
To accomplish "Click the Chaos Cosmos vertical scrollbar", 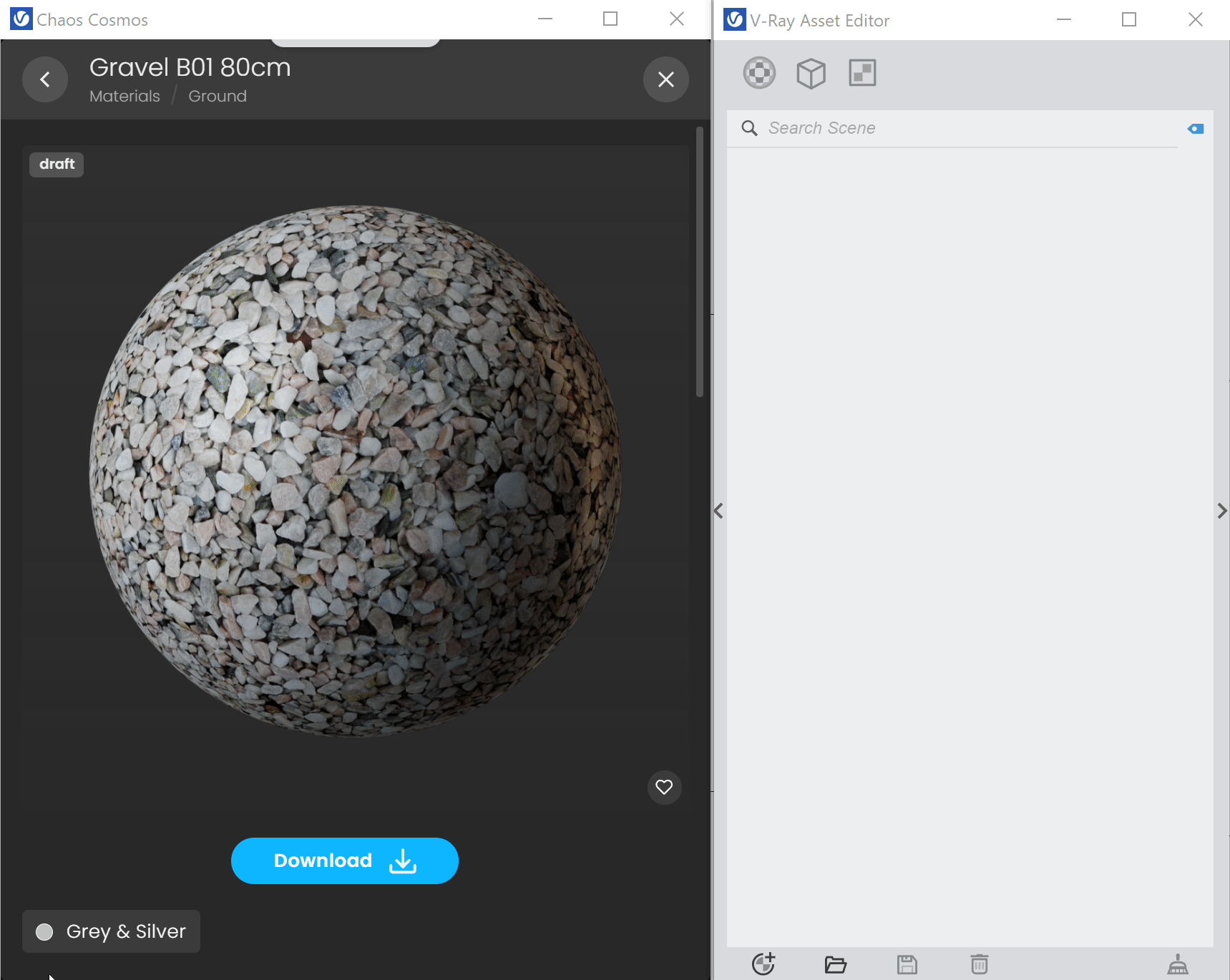I will [700, 261].
